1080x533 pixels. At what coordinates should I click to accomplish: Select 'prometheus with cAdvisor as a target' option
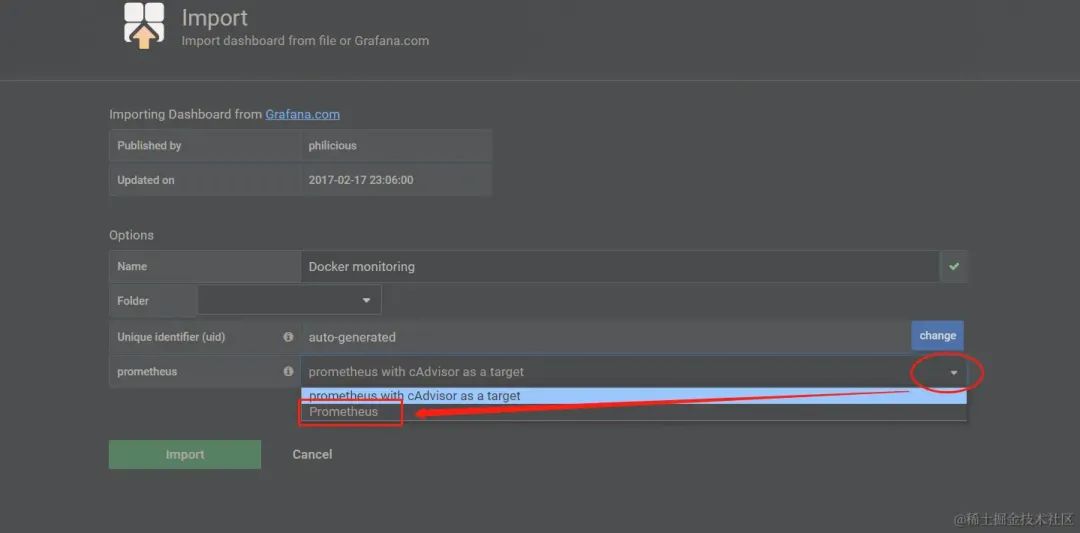click(634, 396)
